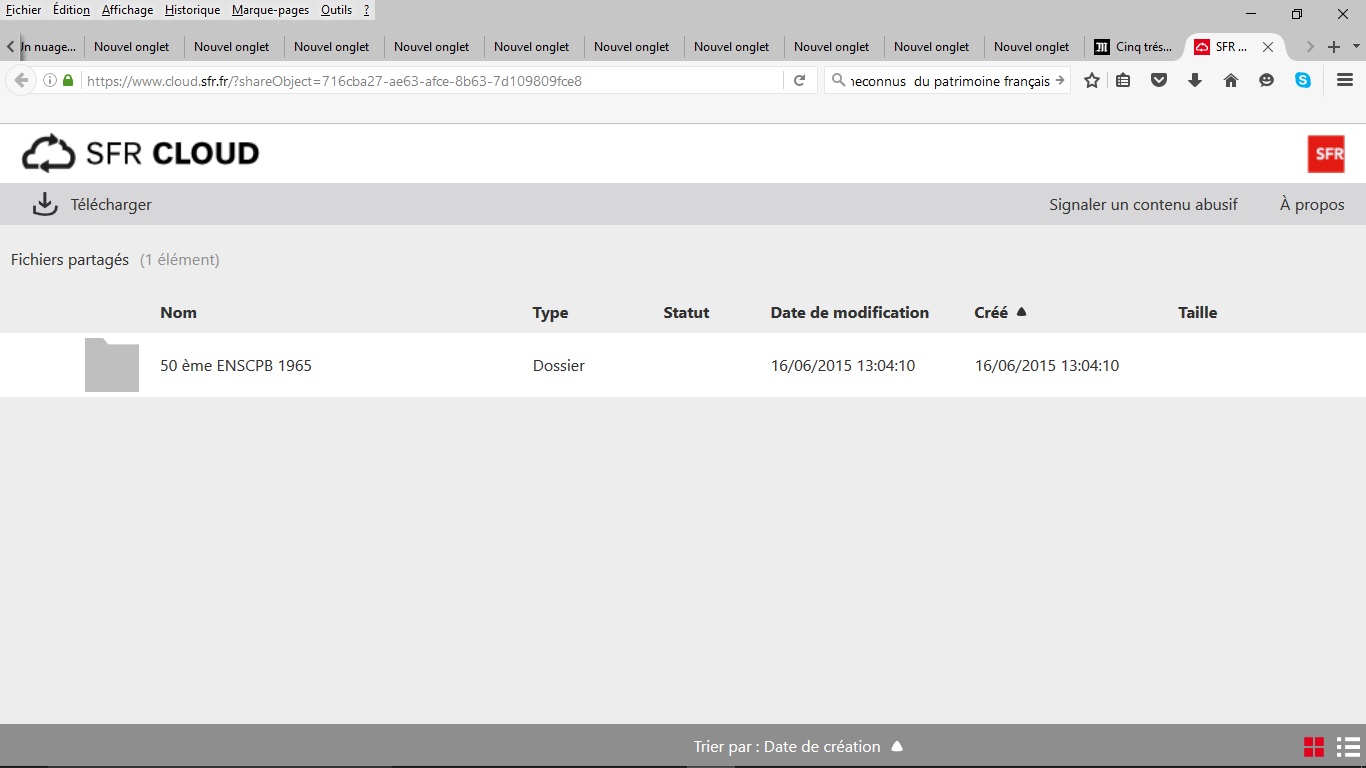Switch to grid view using red tiles icon
The width and height of the screenshot is (1366, 768).
click(1314, 747)
